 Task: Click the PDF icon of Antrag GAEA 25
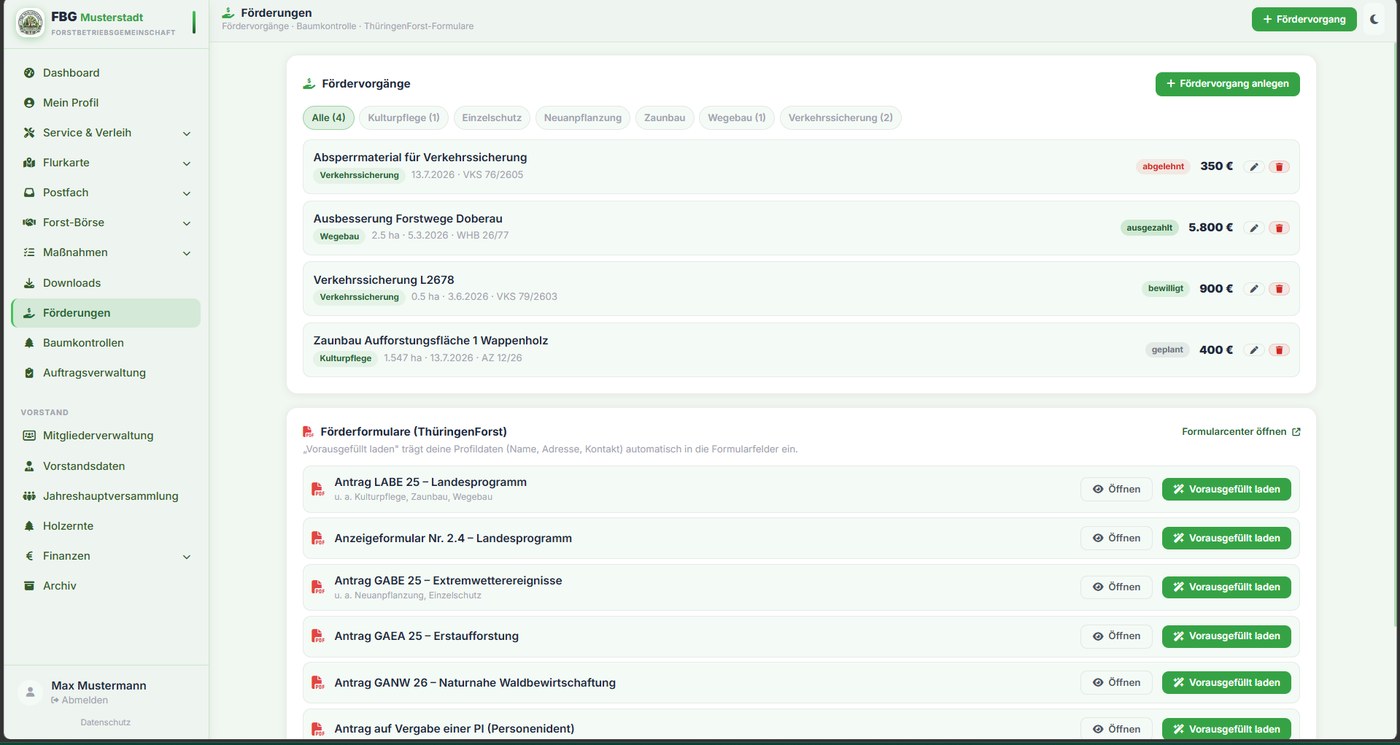coord(318,636)
